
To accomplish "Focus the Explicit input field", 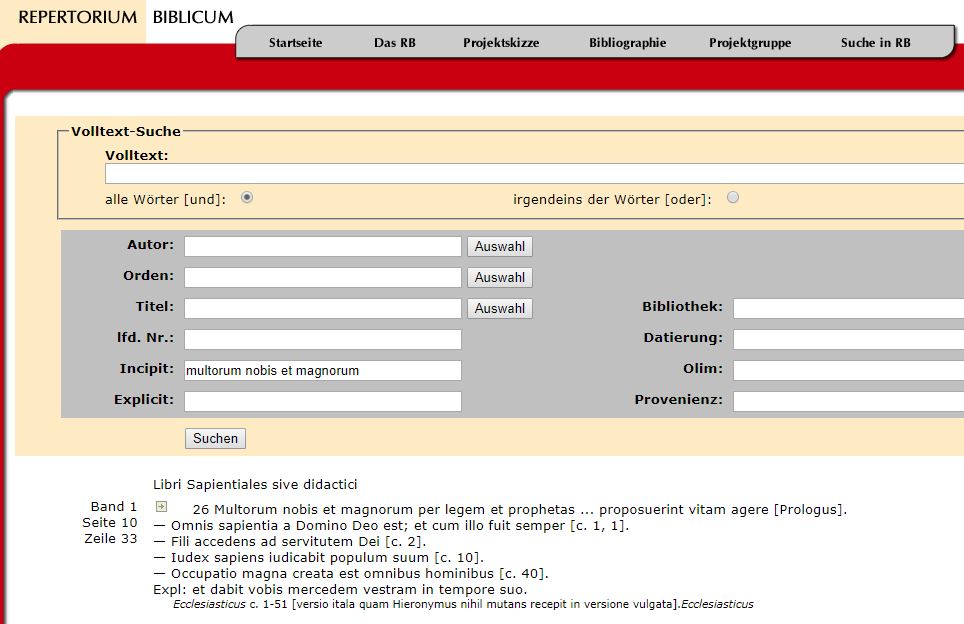I will [x=323, y=401].
